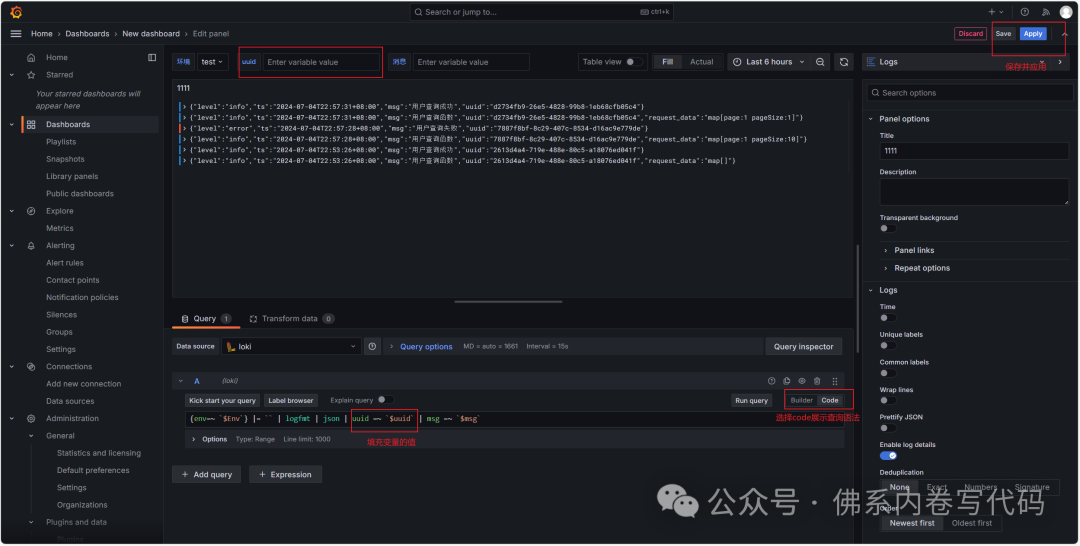Viewport: 1080px width, 546px height.
Task: Open the user profile avatar
Action: pos(1066,12)
